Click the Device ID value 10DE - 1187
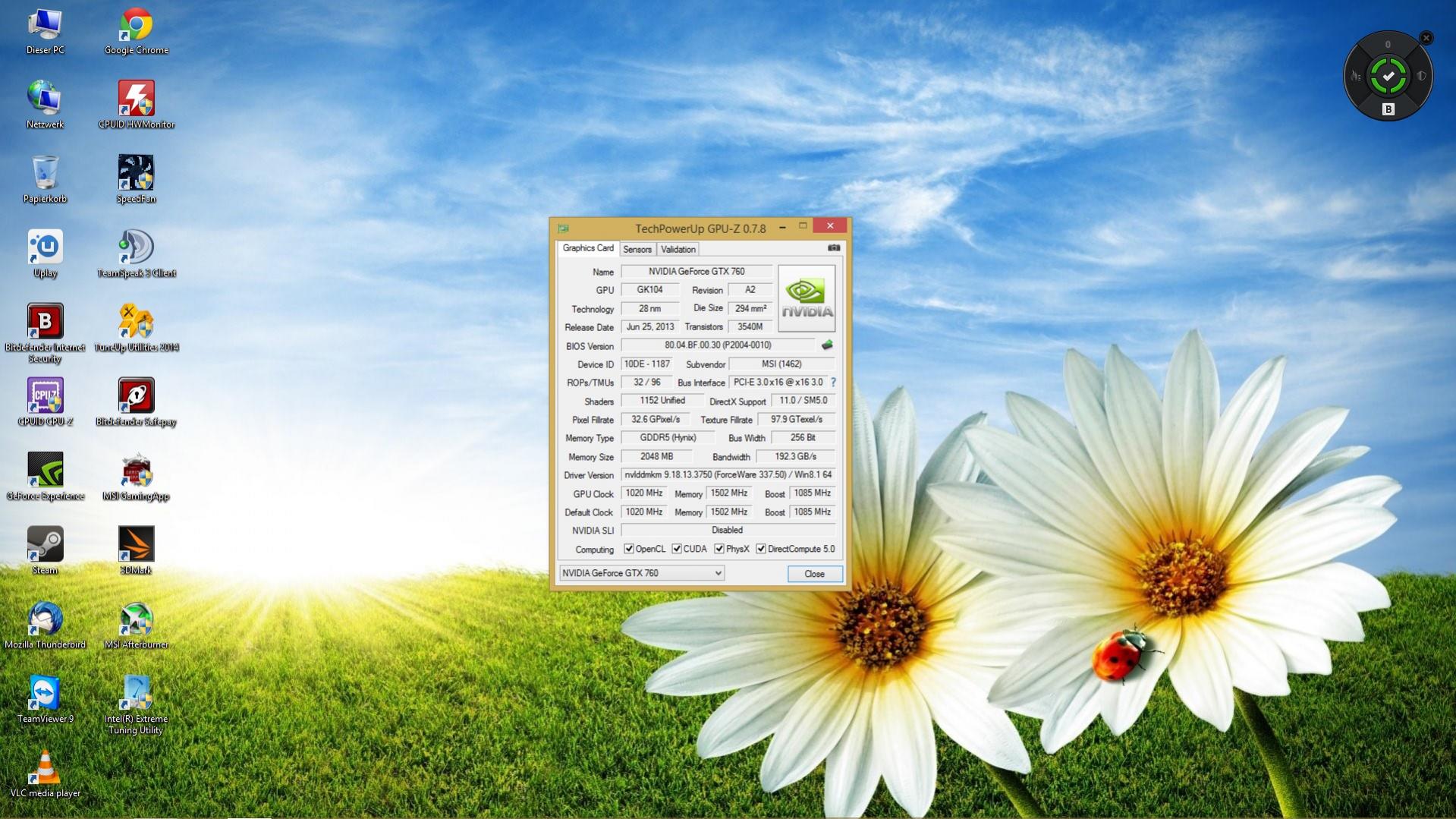The height and width of the screenshot is (819, 1456). 646,364
